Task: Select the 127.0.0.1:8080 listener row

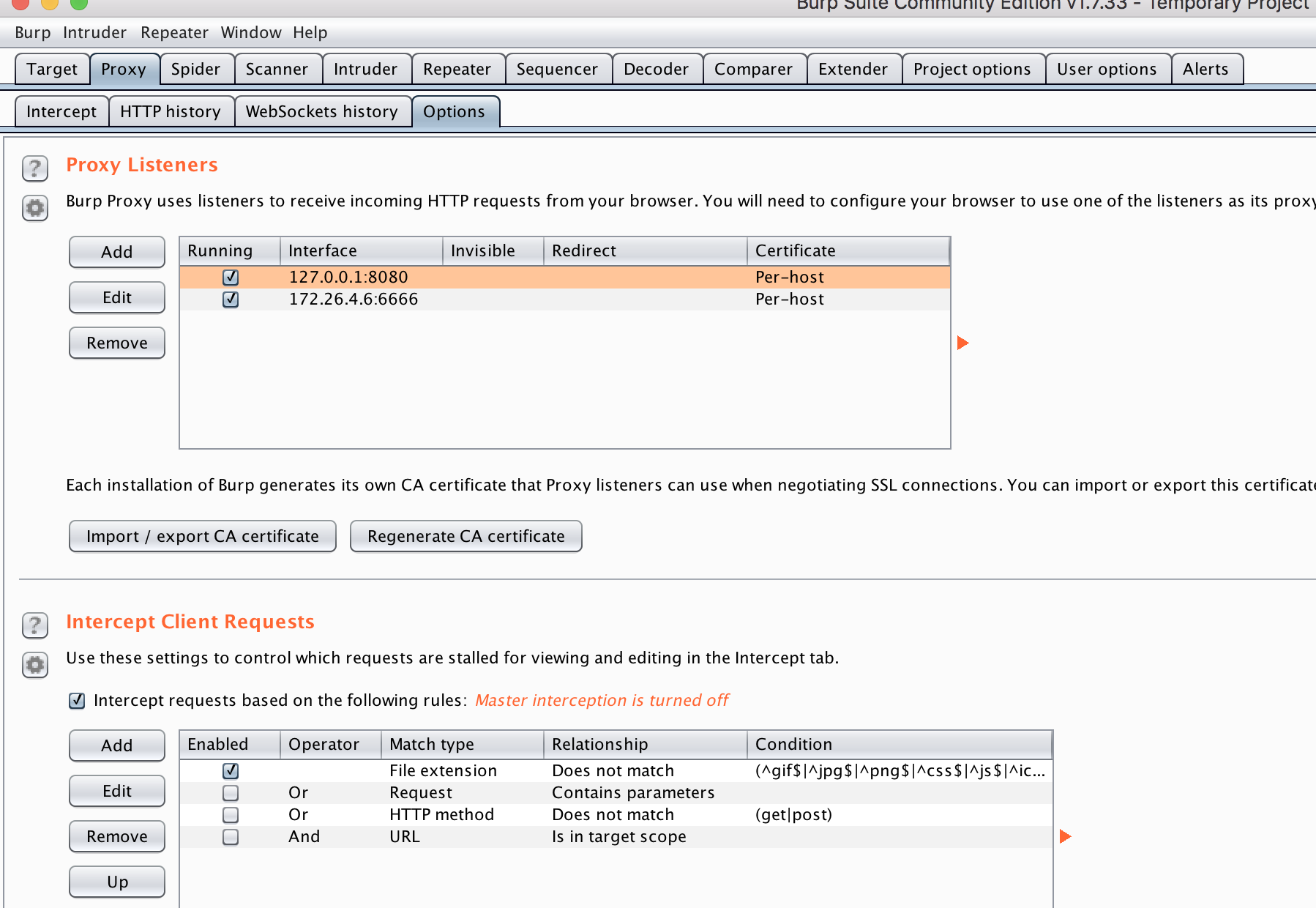Action: coord(565,278)
